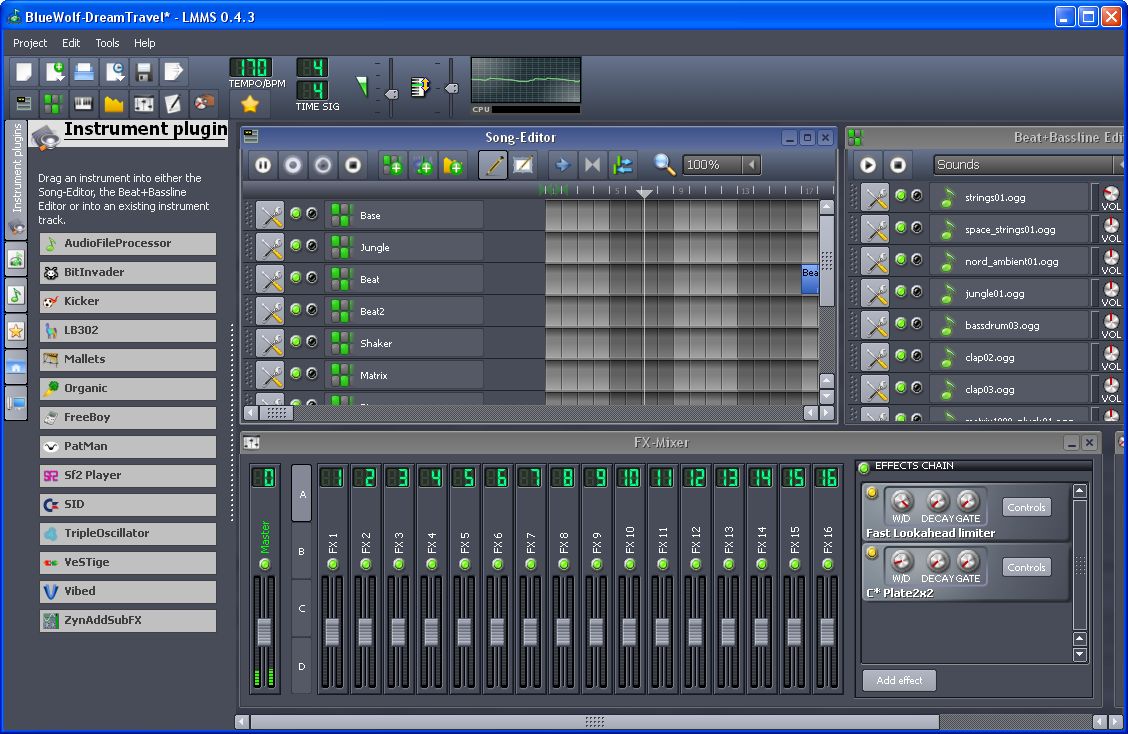The width and height of the screenshot is (1128, 734).
Task: Create a new project via toolbar icon
Action: 24,72
